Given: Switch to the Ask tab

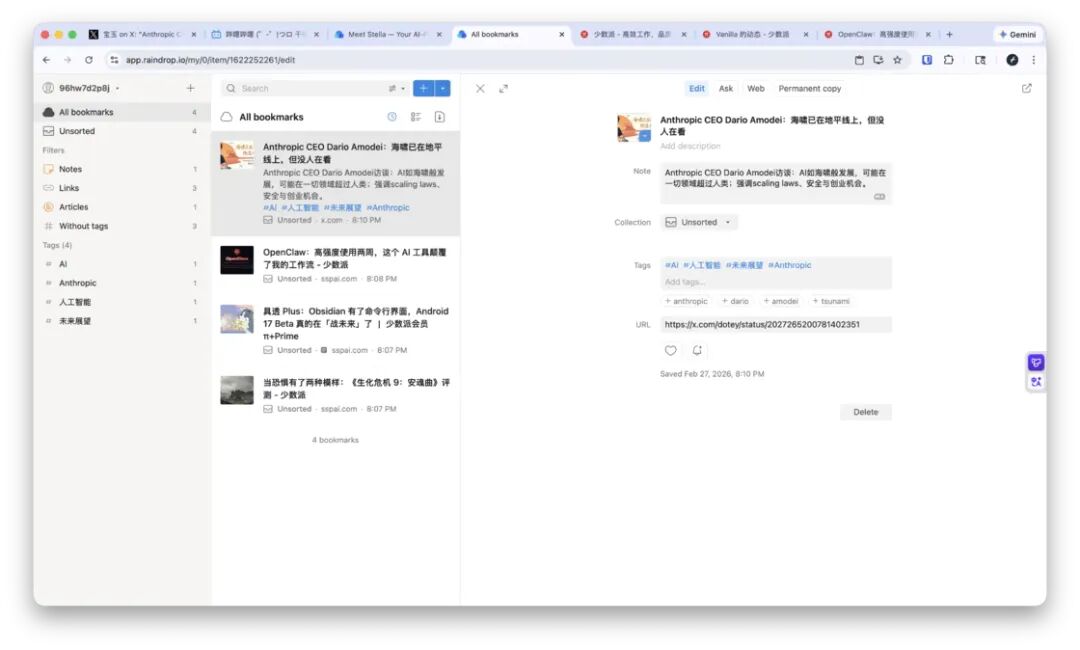Looking at the screenshot, I should pyautogui.click(x=726, y=89).
